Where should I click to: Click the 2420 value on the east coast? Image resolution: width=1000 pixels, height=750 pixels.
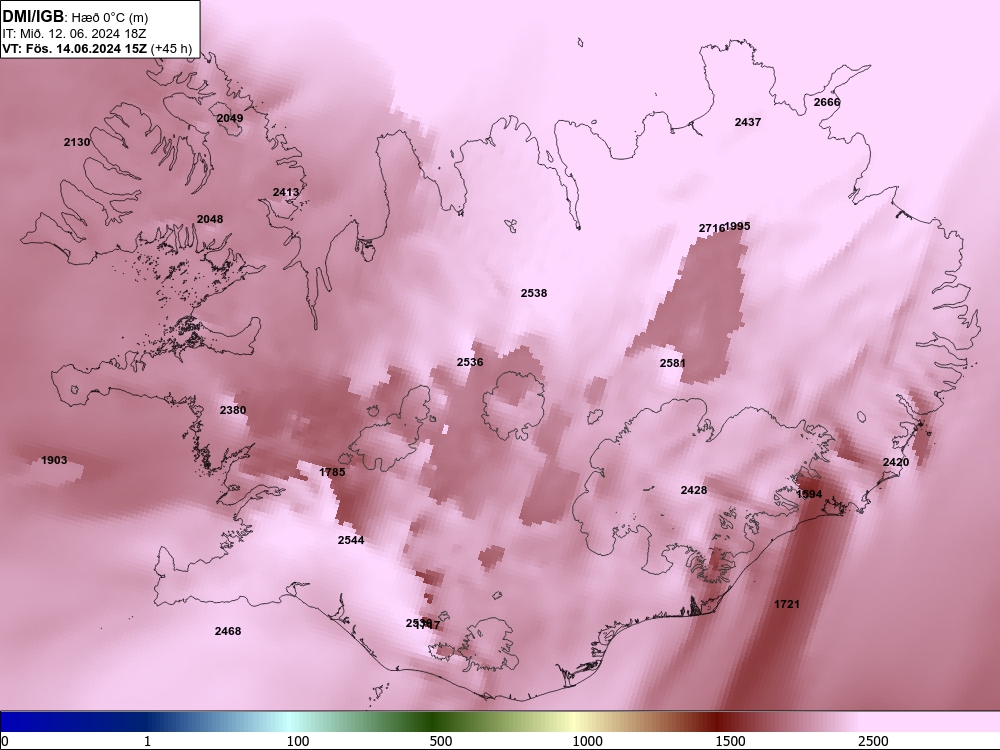(x=896, y=462)
